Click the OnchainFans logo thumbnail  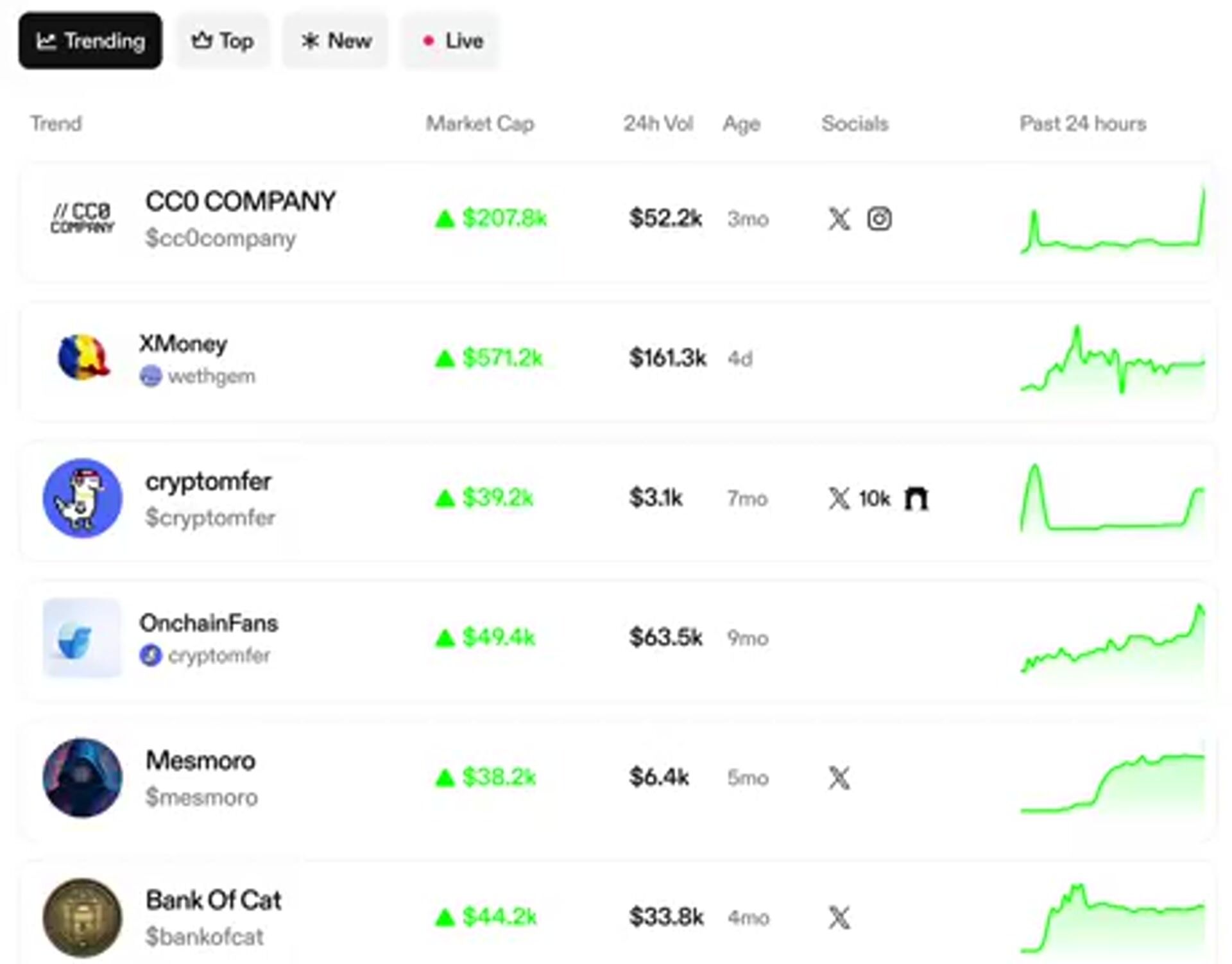click(x=82, y=638)
